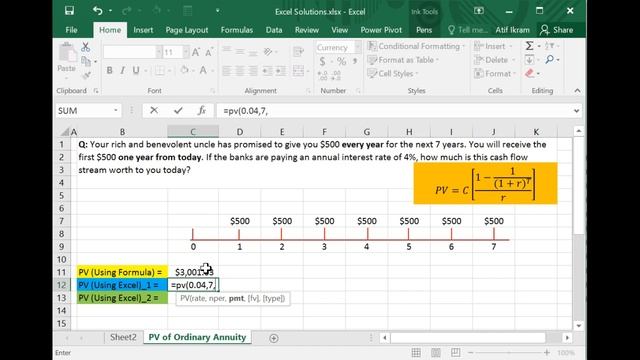Switch to the Power Pivot tab
Viewport: 640px width, 360px height.
381,30
